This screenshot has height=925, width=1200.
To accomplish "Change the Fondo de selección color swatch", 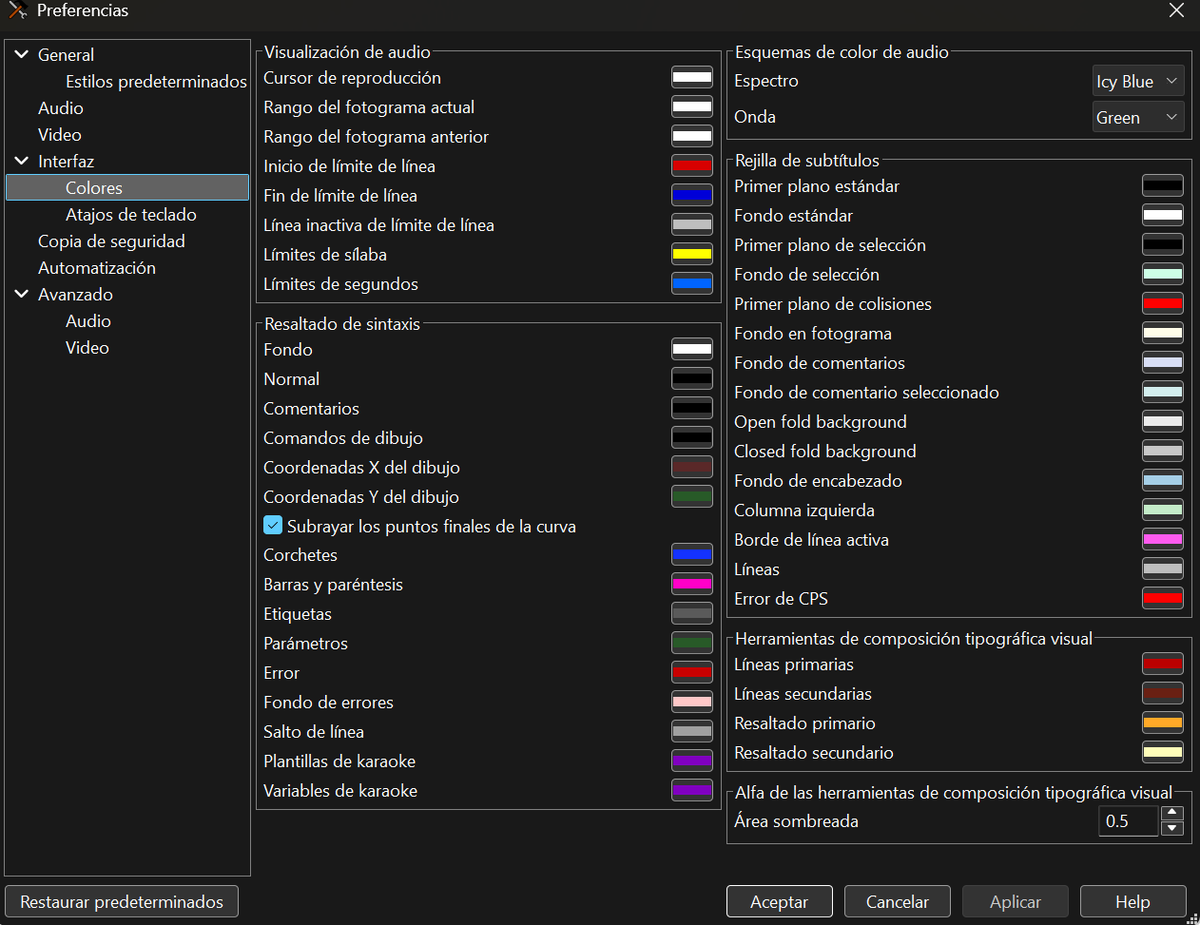I will (x=1163, y=275).
